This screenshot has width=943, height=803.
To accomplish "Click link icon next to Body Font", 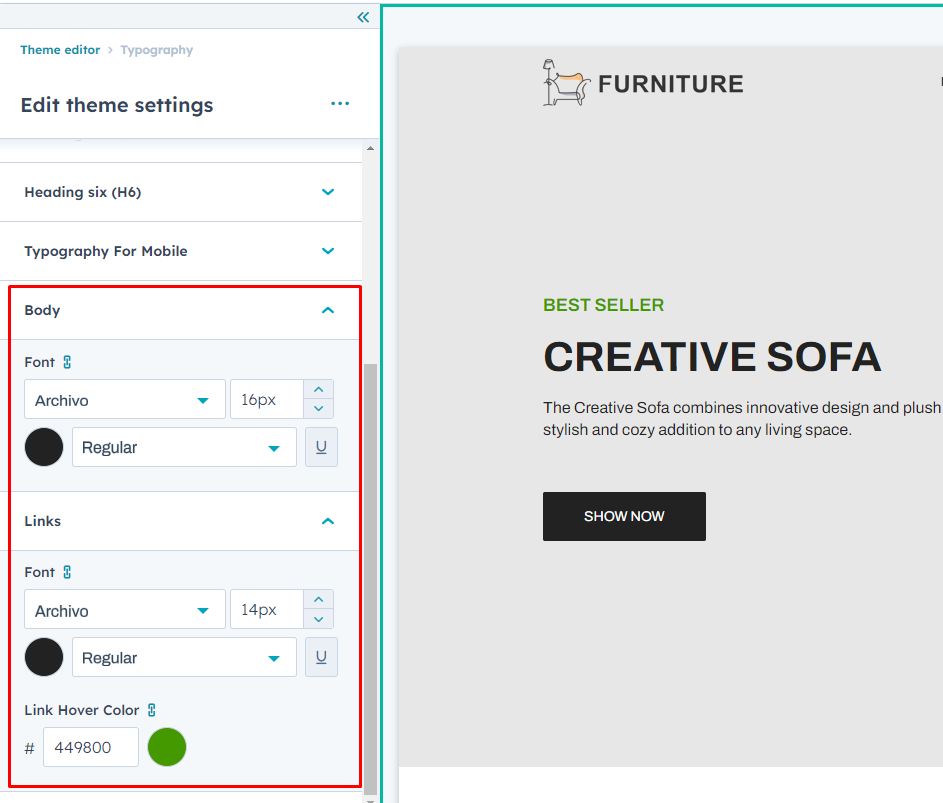I will pos(67,362).
